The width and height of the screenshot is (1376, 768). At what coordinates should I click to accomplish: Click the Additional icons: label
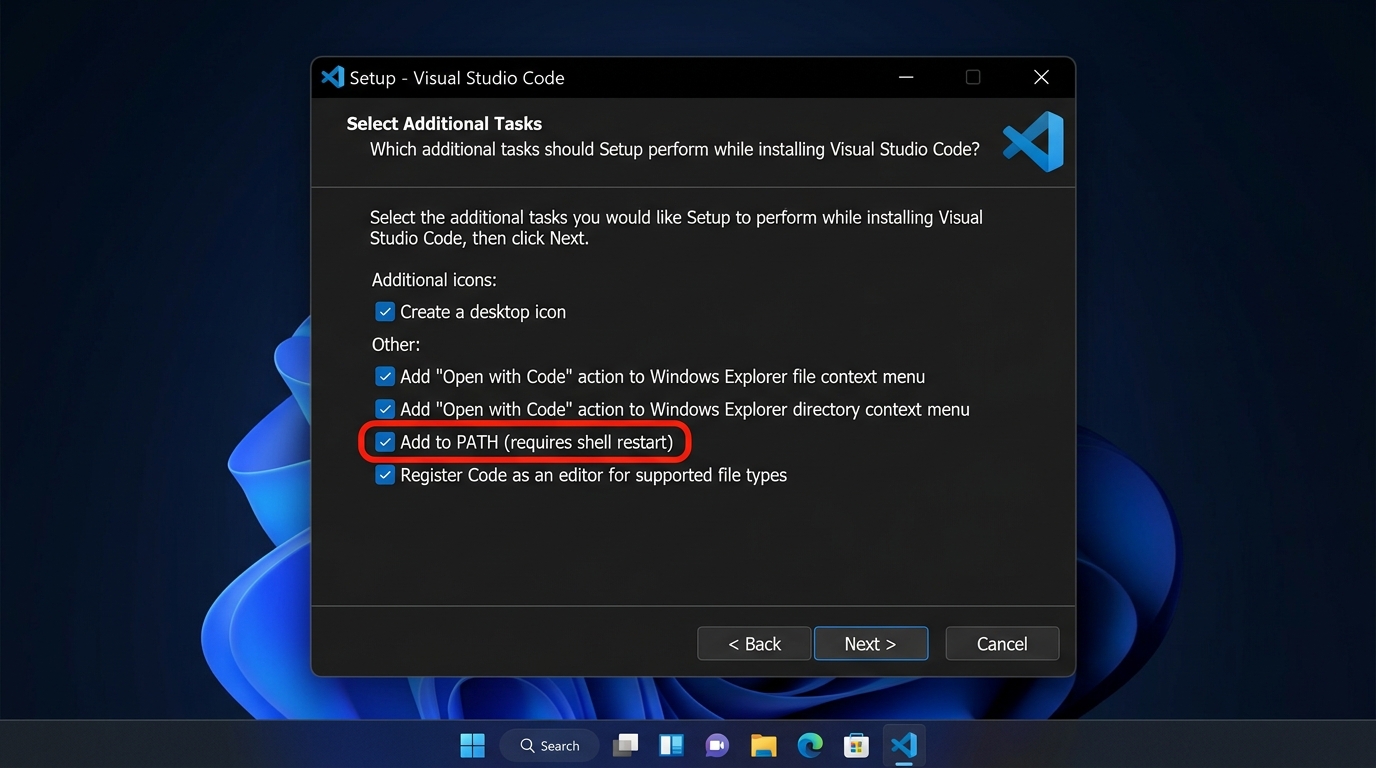pyautogui.click(x=434, y=280)
